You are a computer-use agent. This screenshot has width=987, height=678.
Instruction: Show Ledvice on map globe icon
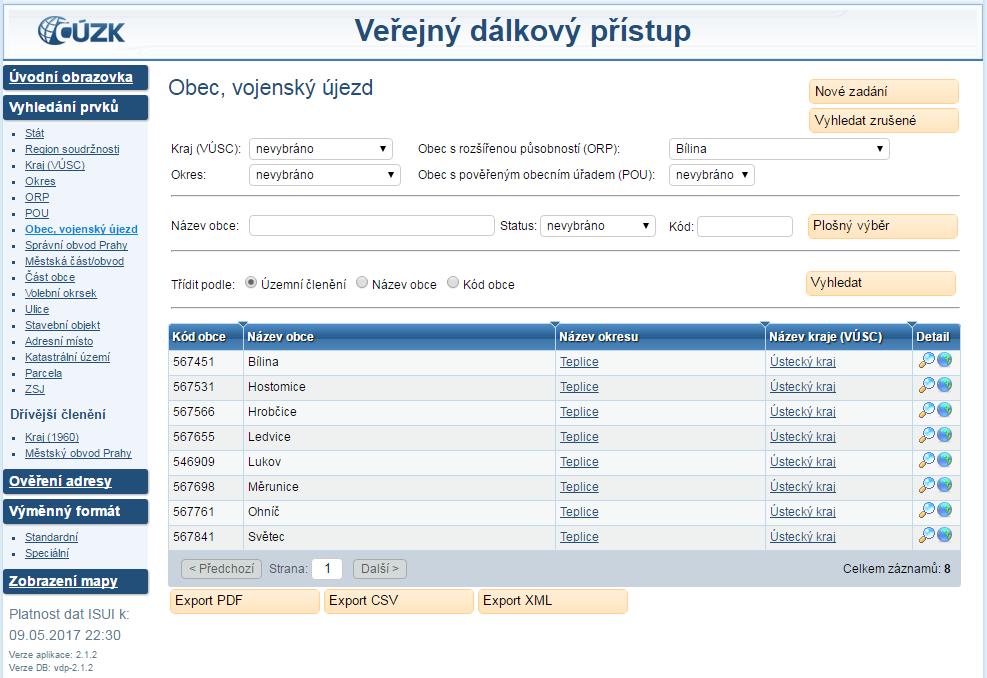pyautogui.click(x=944, y=435)
